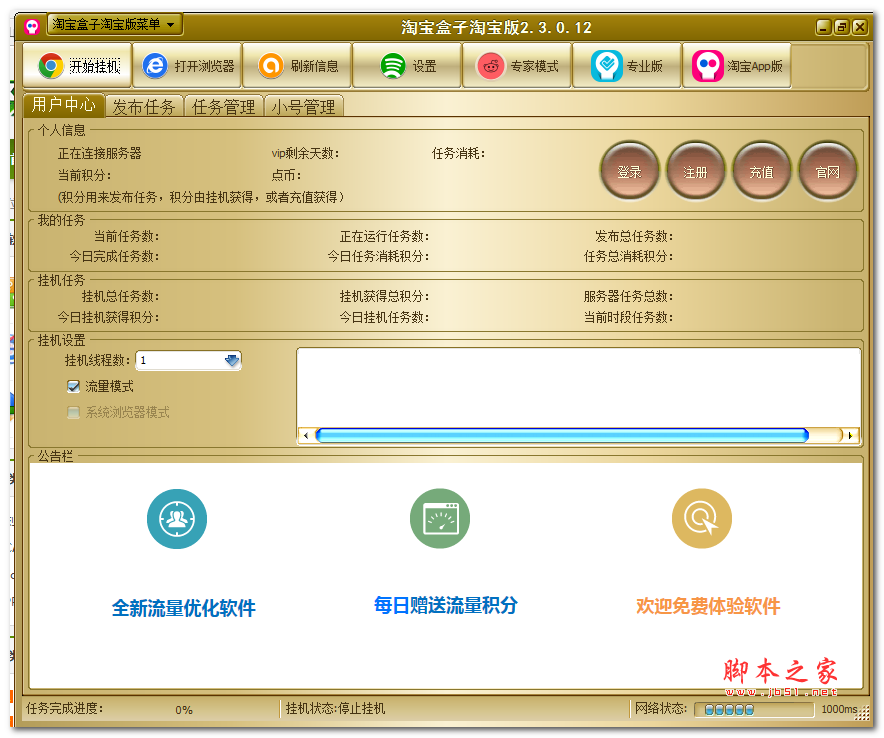Click the round 充值 button
The image size is (884, 738).
coord(761,171)
